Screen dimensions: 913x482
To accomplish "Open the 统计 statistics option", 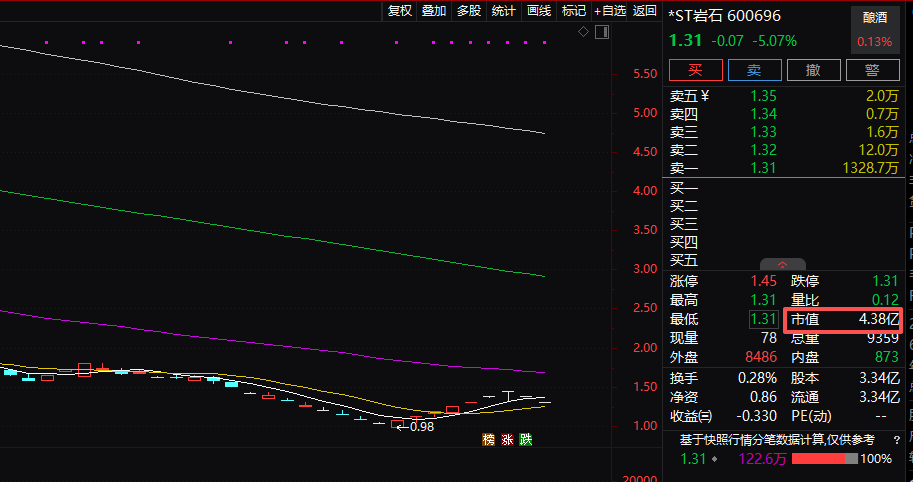I will point(504,10).
